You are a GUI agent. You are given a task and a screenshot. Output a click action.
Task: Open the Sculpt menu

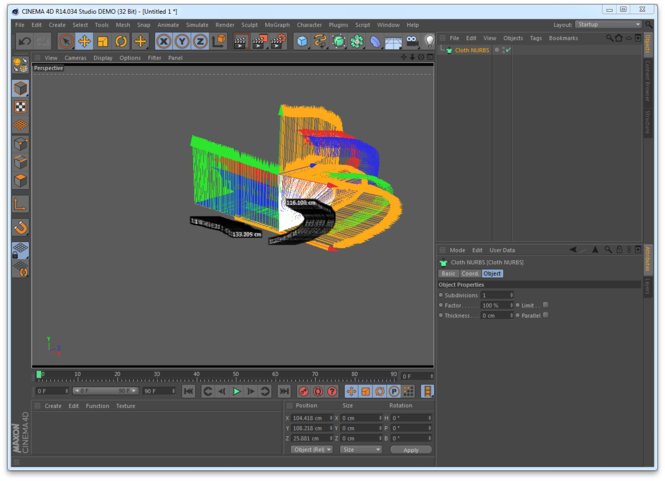(249, 25)
